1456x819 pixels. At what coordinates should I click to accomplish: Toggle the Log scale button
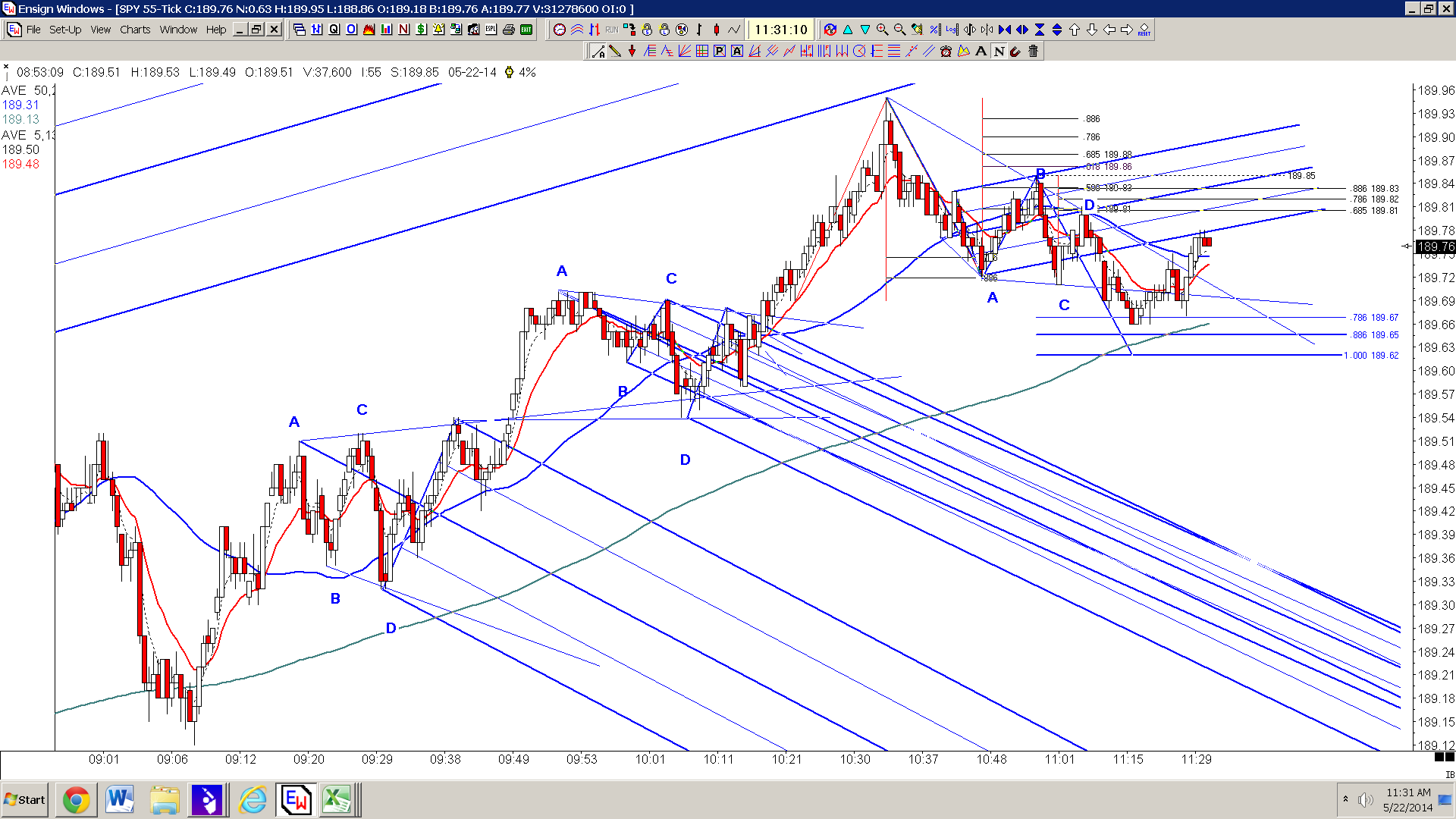click(952, 30)
